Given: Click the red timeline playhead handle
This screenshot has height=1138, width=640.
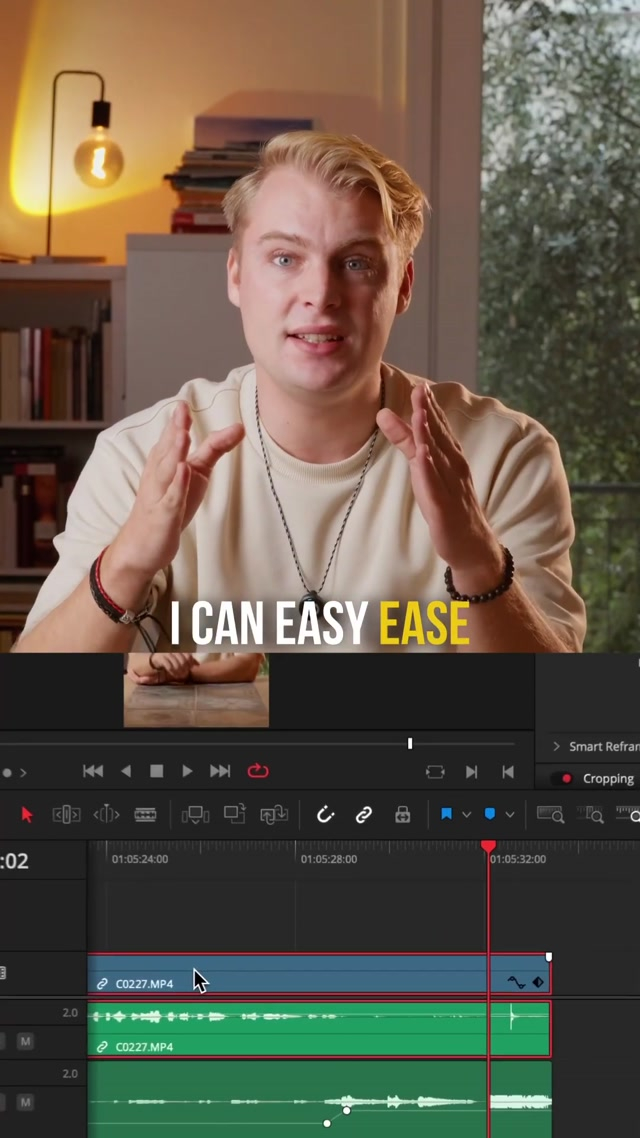Looking at the screenshot, I should (x=488, y=846).
